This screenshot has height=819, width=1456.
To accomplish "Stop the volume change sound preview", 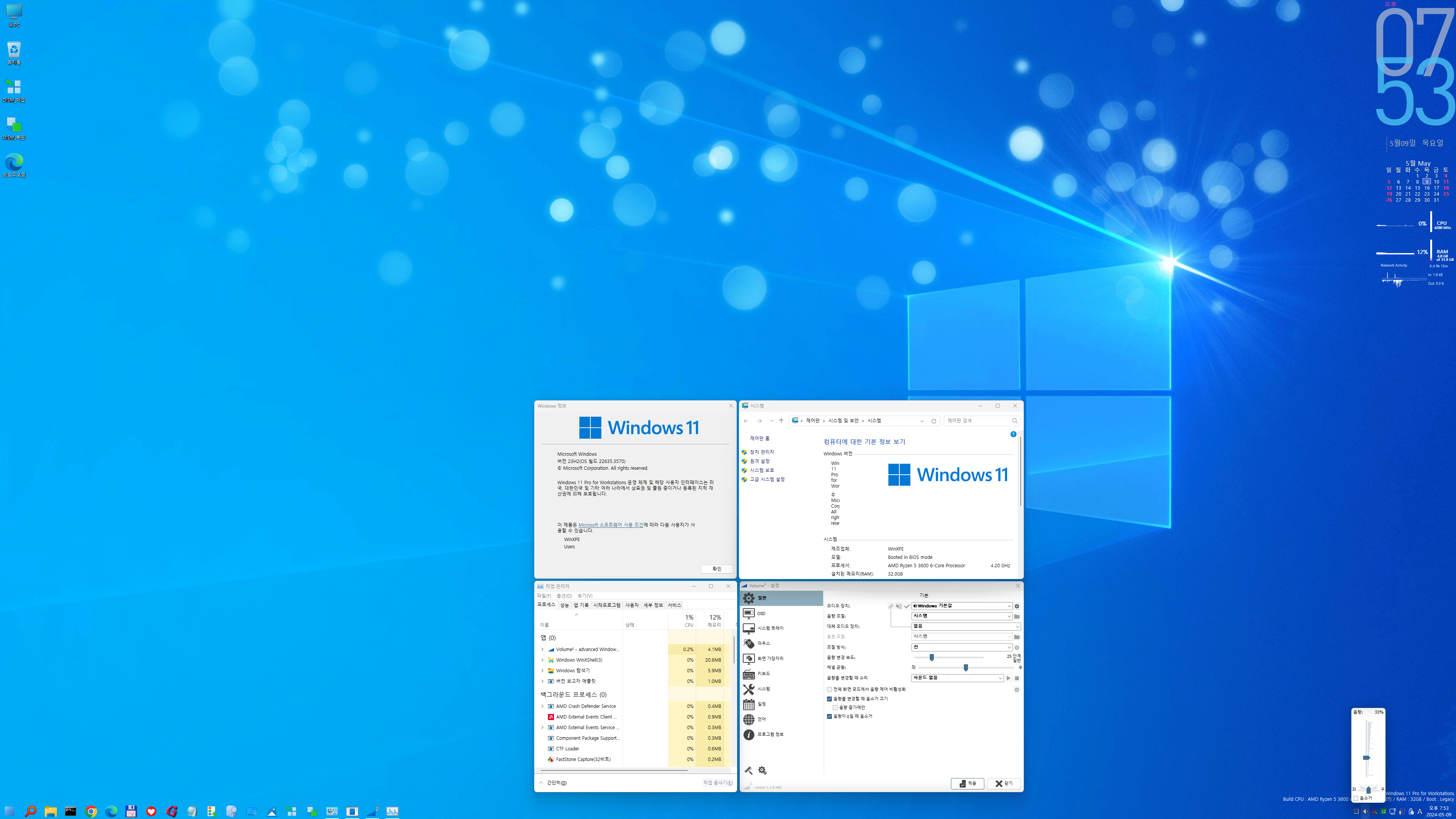I will click(x=1017, y=678).
